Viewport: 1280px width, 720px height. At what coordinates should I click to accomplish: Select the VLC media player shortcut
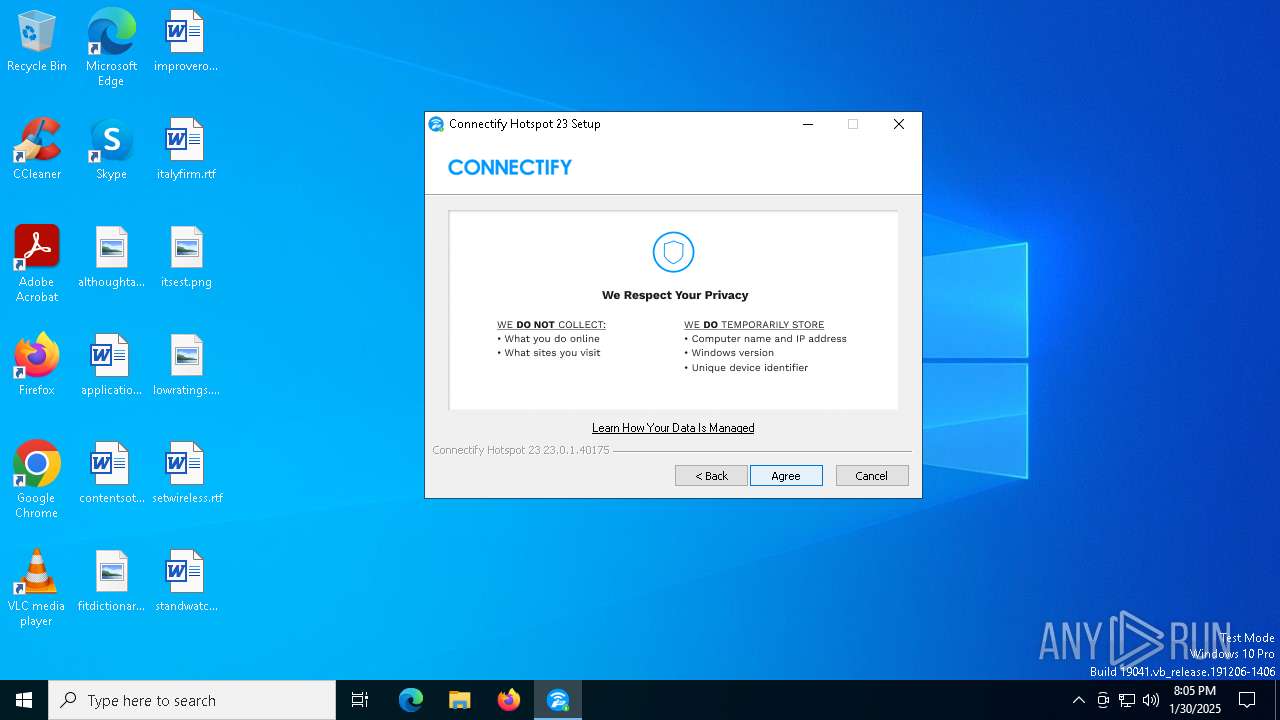click(x=37, y=588)
